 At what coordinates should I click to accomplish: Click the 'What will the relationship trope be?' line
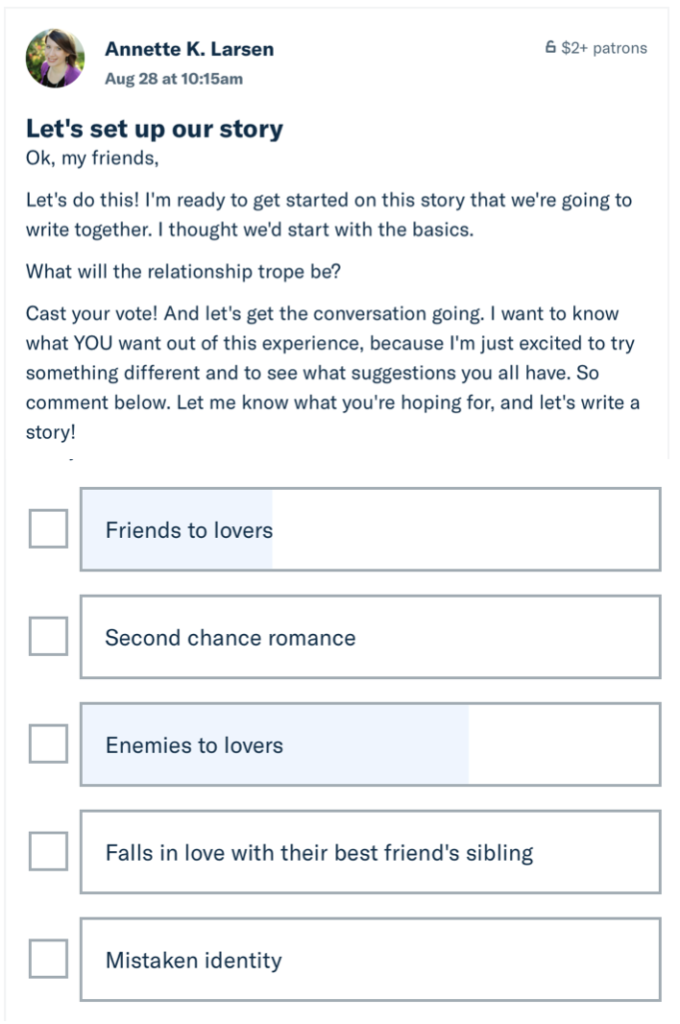tap(183, 271)
